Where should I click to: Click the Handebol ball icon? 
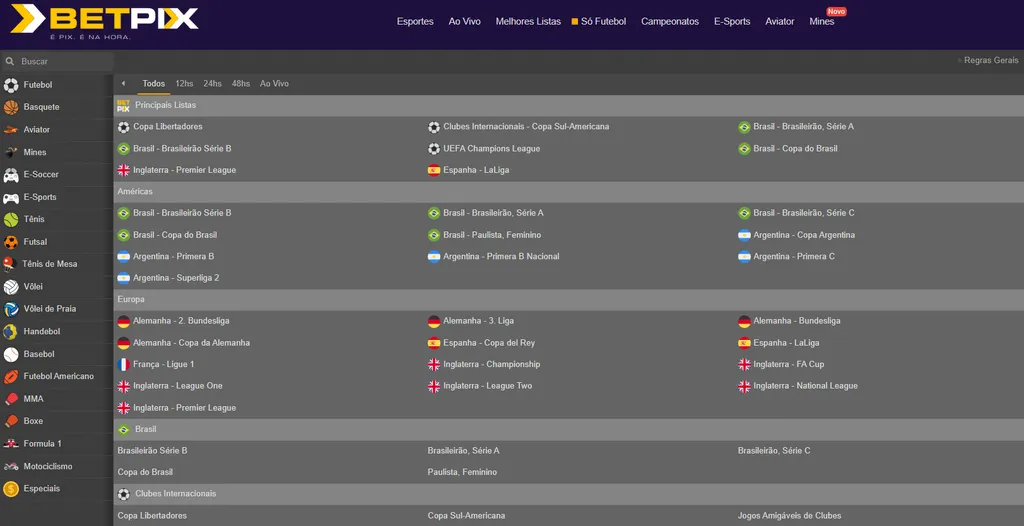[x=11, y=332]
